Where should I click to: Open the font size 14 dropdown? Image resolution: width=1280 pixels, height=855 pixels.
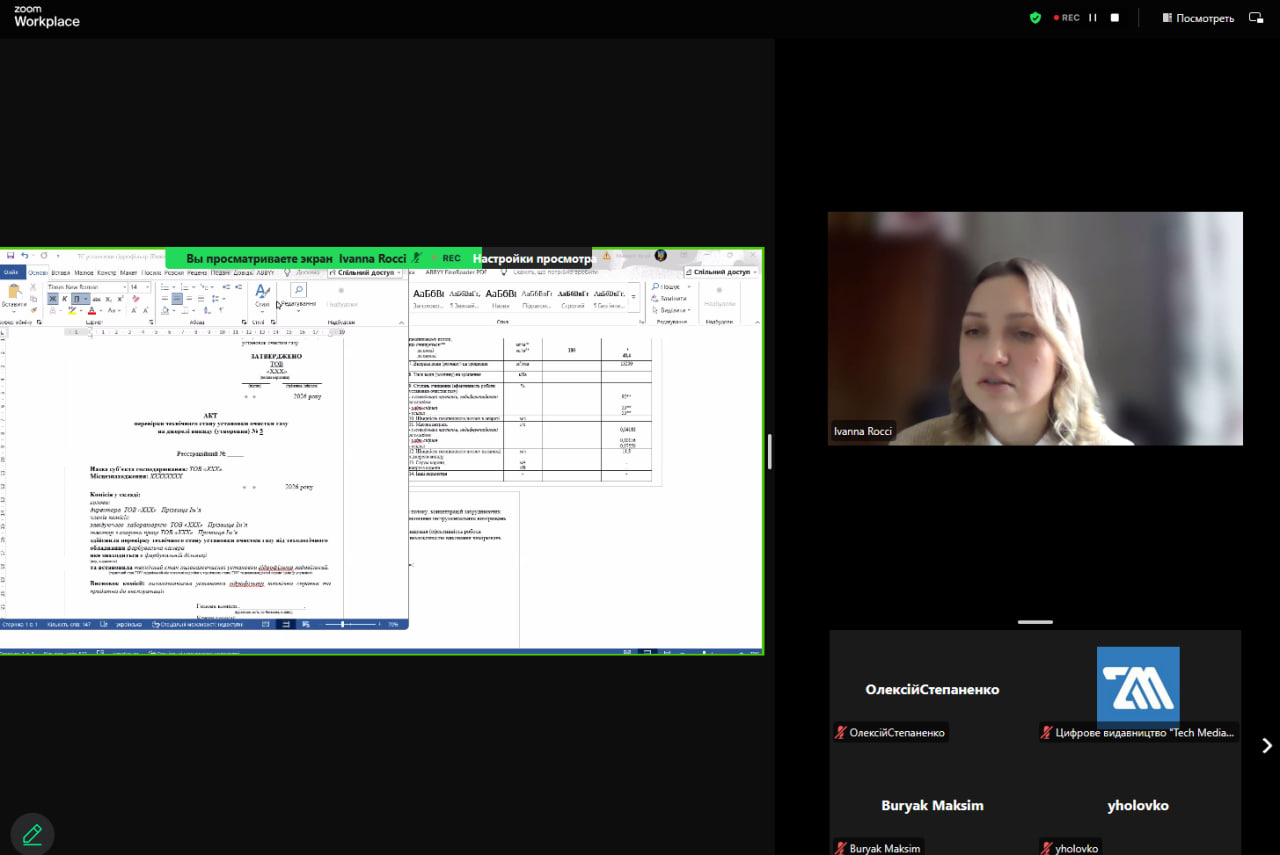[x=148, y=287]
